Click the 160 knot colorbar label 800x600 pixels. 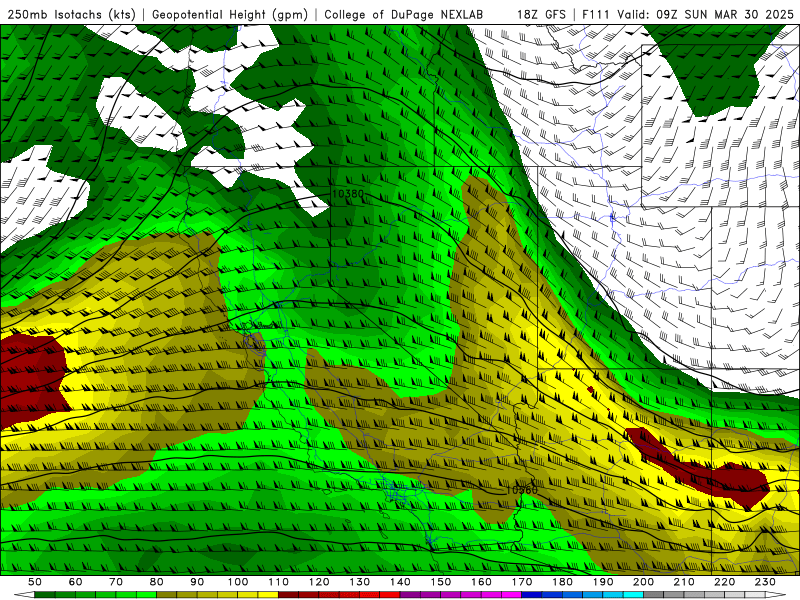(x=481, y=582)
